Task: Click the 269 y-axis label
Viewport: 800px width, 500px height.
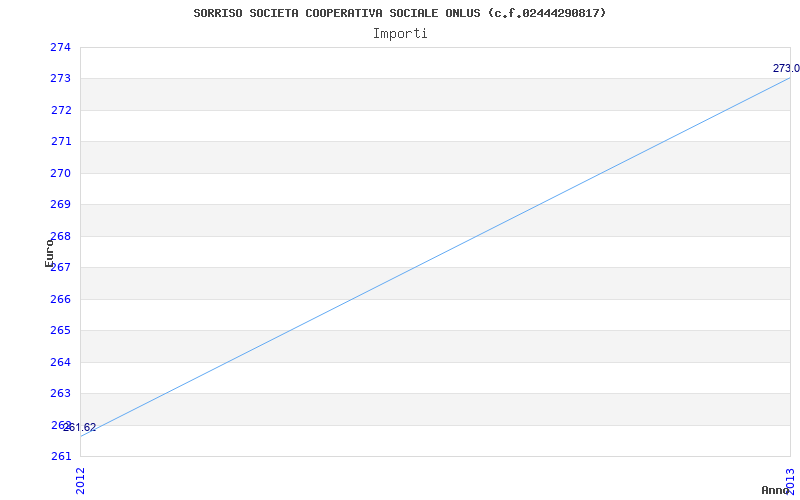Action: tap(61, 205)
